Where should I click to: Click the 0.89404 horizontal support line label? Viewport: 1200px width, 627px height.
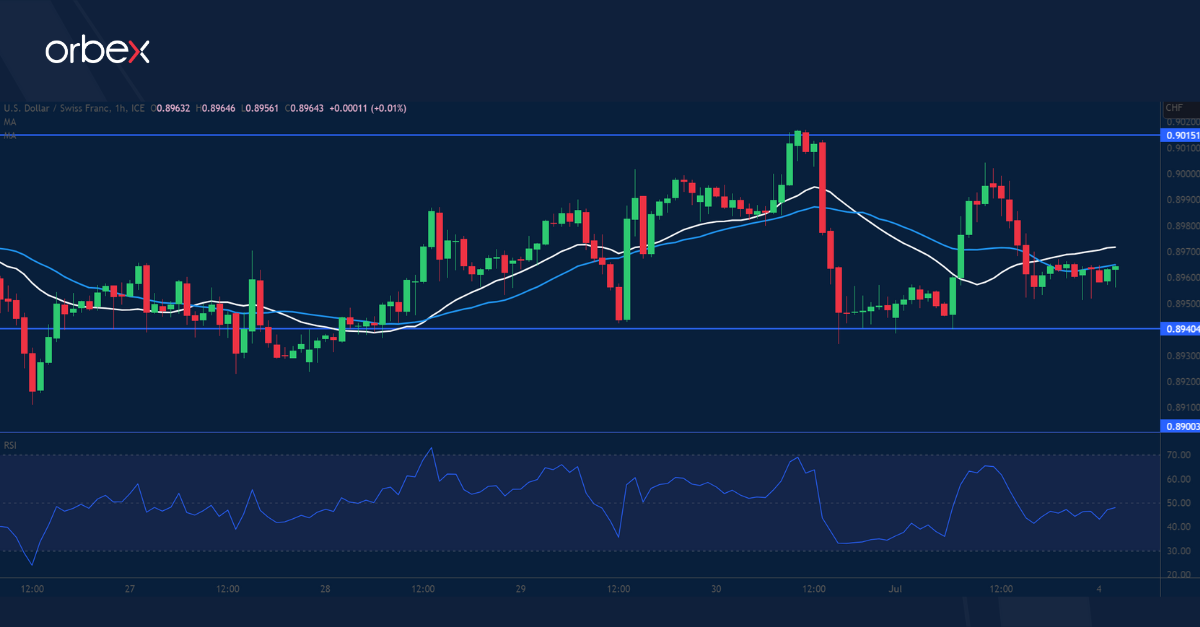click(1180, 328)
